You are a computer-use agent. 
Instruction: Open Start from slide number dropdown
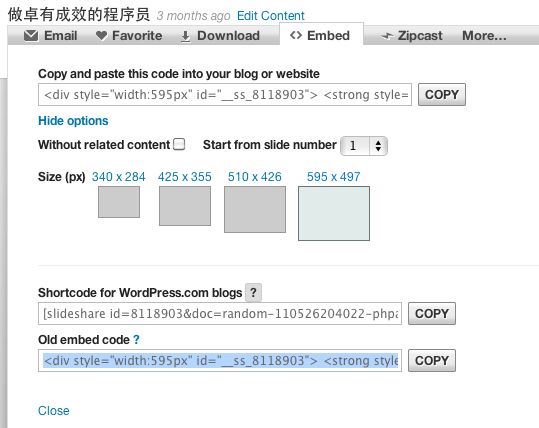(364, 146)
